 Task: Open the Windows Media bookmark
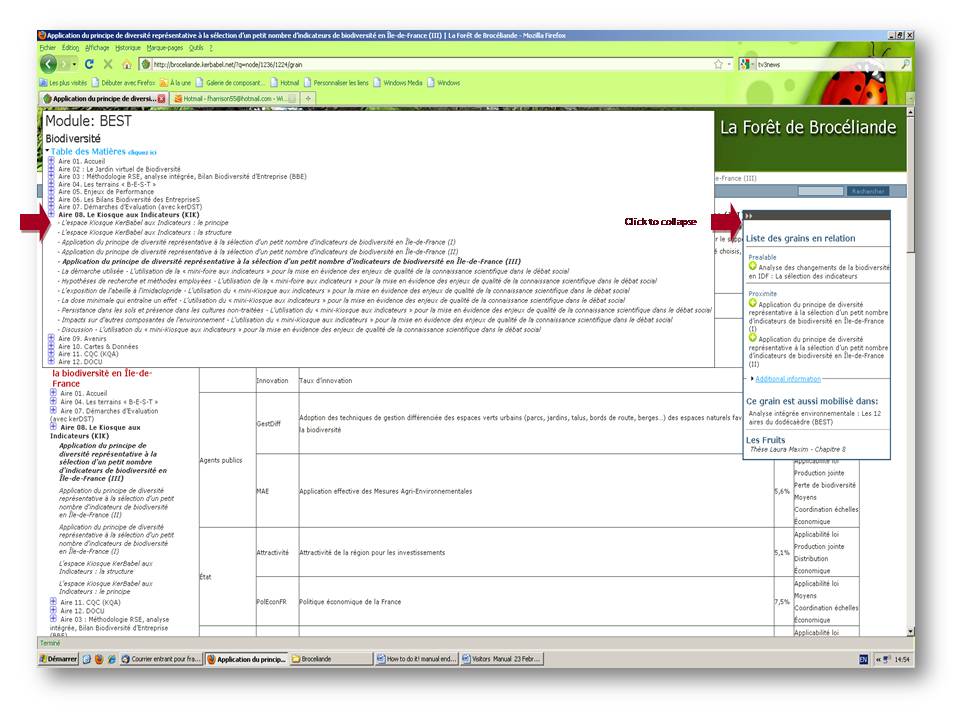398,83
